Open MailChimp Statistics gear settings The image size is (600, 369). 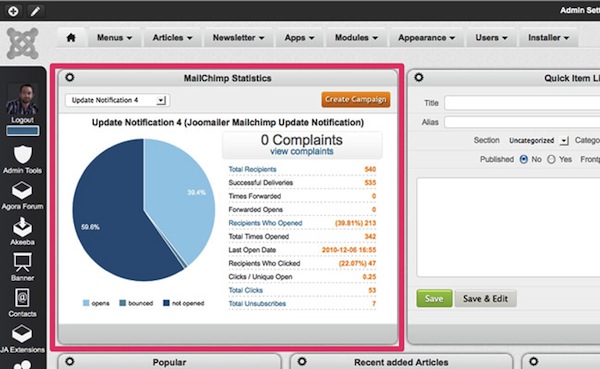pos(70,77)
